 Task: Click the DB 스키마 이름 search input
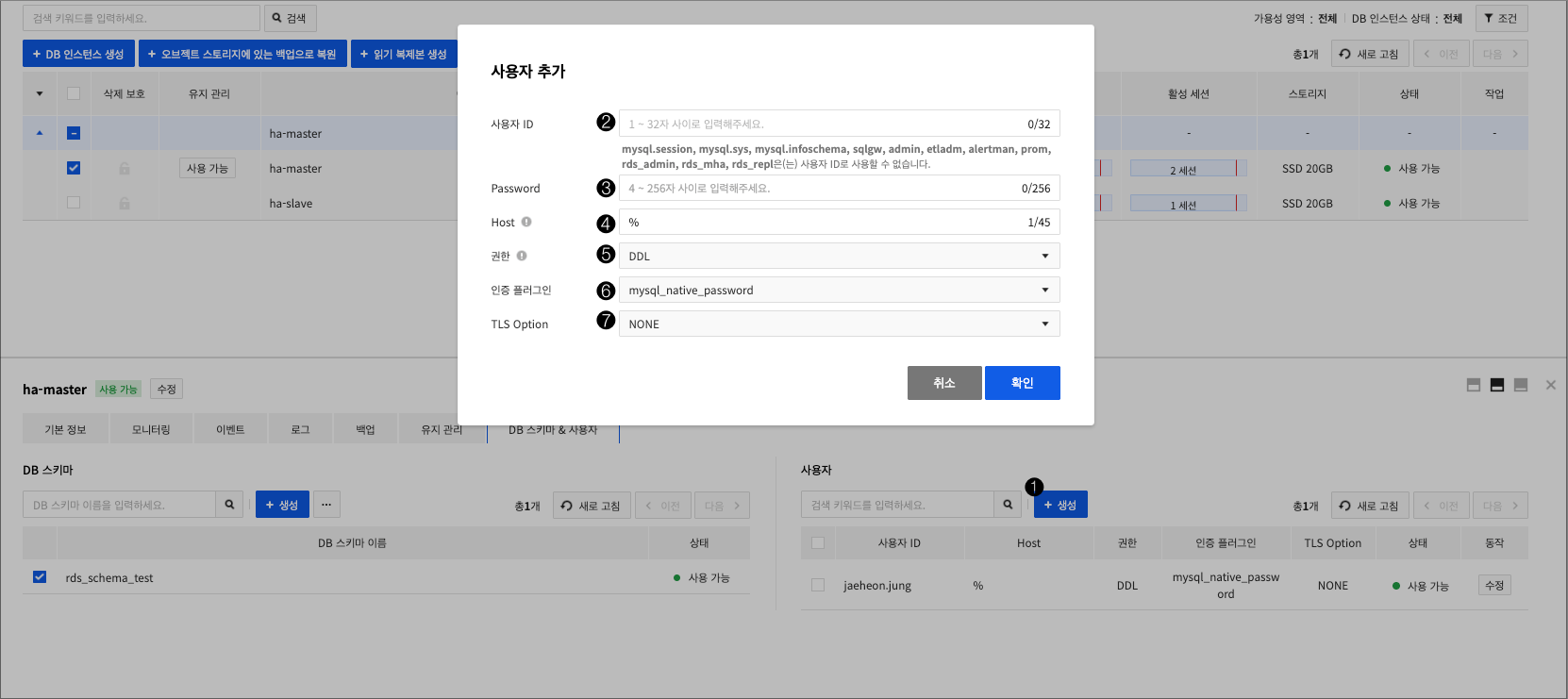pos(119,505)
